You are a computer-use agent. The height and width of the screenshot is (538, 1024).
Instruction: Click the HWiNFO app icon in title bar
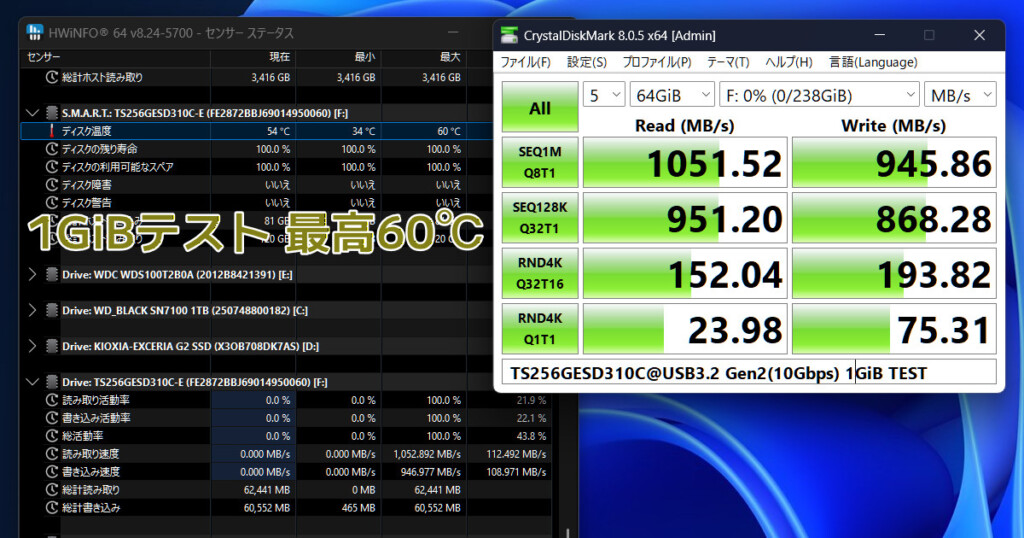coord(35,32)
